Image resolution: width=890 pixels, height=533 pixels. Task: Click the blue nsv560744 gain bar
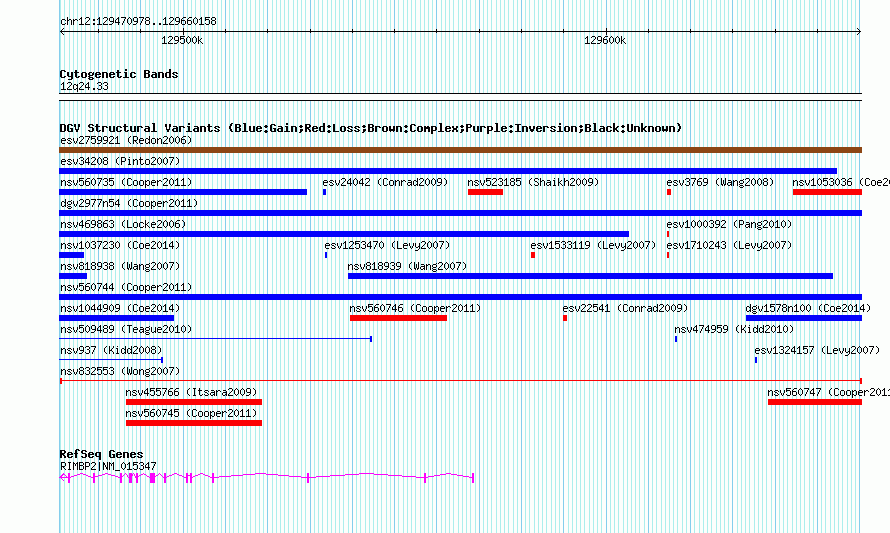460,297
